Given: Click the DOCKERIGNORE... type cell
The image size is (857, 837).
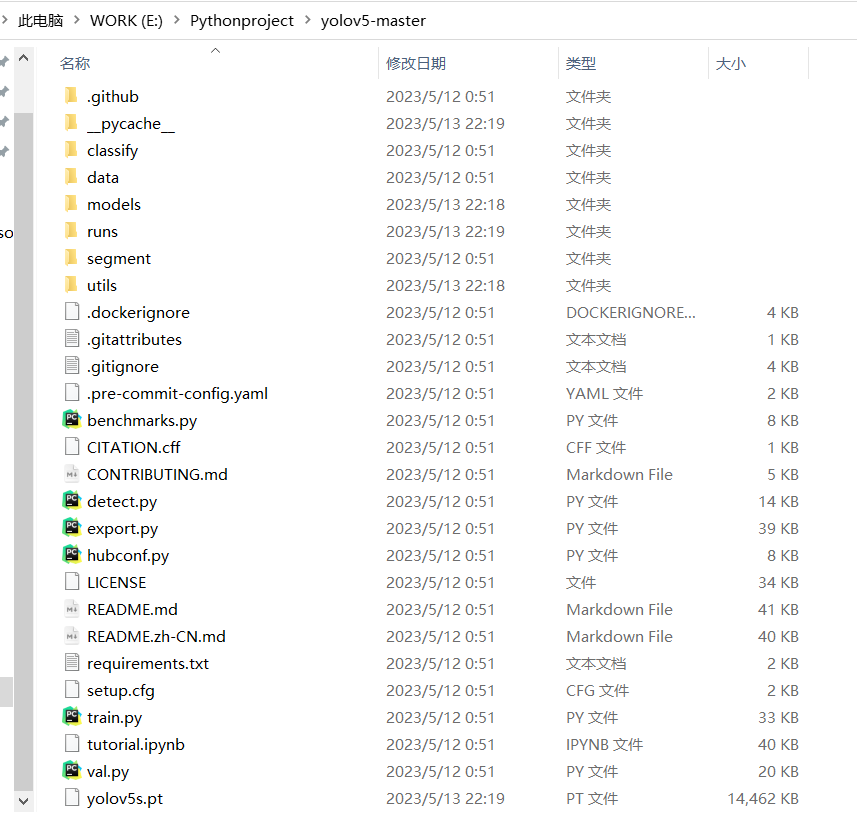Looking at the screenshot, I should (x=630, y=312).
